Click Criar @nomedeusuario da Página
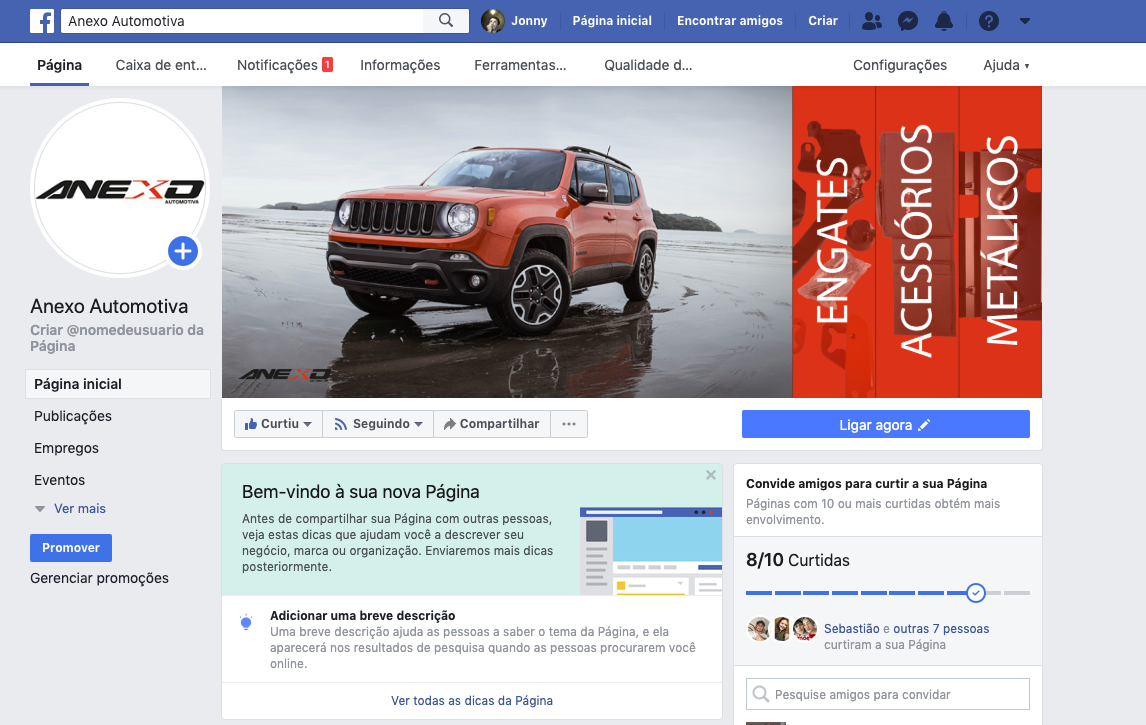This screenshot has height=725, width=1146. (117, 338)
